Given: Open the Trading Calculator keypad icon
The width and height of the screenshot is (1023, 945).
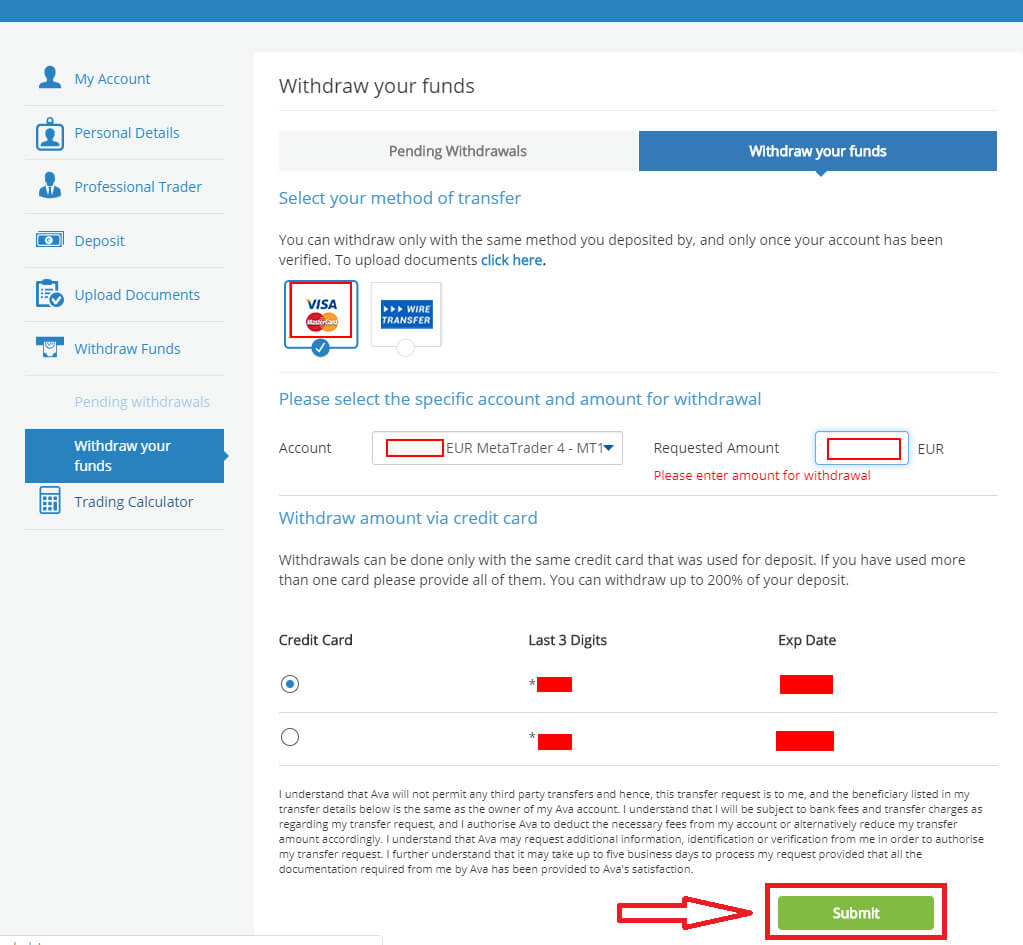Looking at the screenshot, I should (50, 501).
